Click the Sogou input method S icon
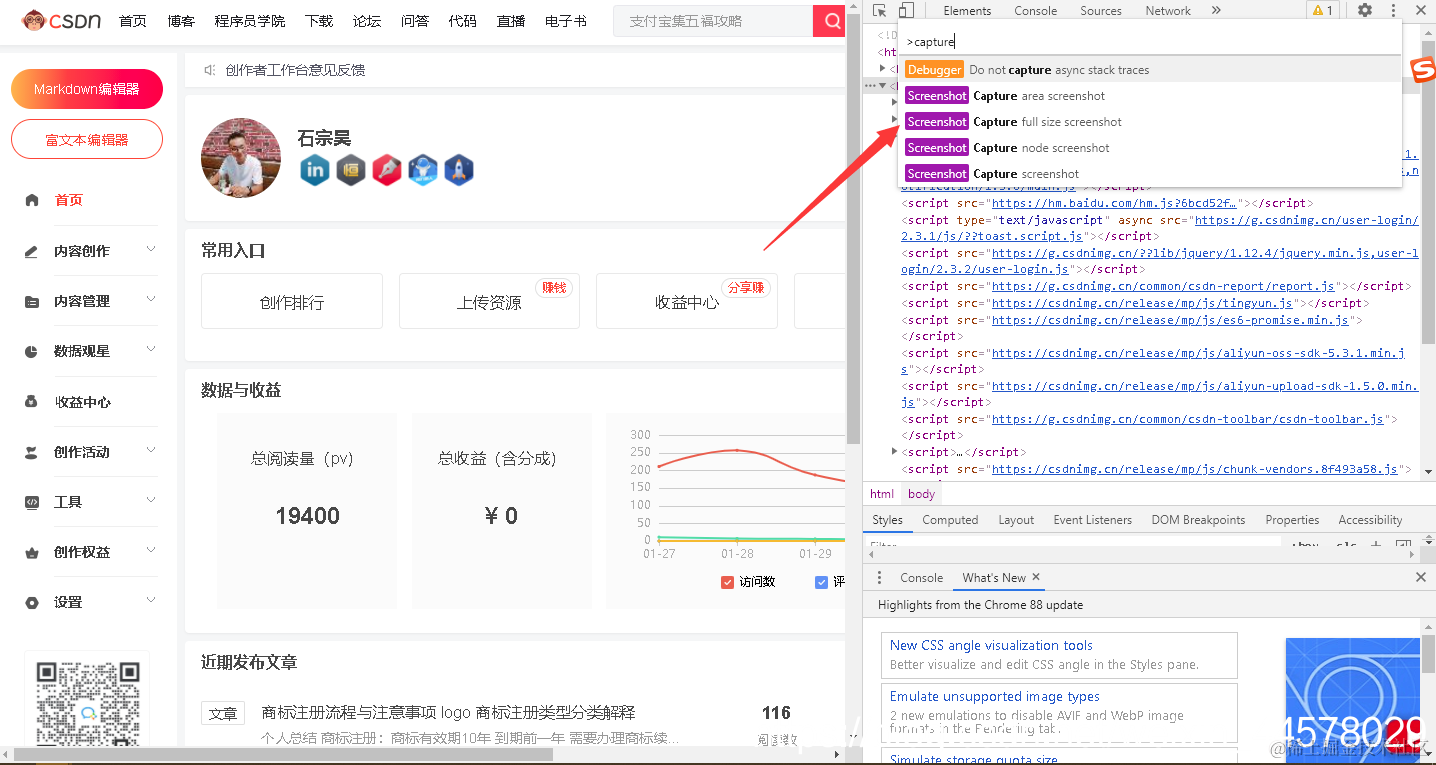The height and width of the screenshot is (765, 1436). coord(1422,69)
